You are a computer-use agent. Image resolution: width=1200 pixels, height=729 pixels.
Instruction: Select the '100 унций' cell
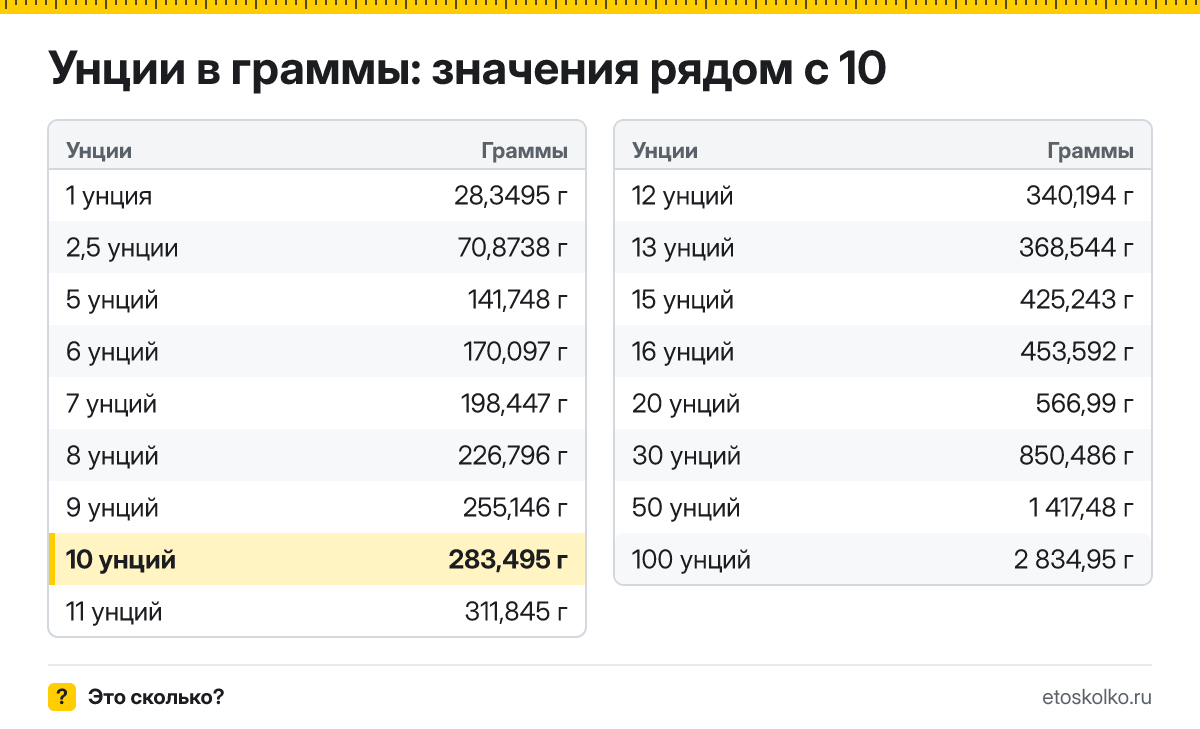click(x=691, y=559)
